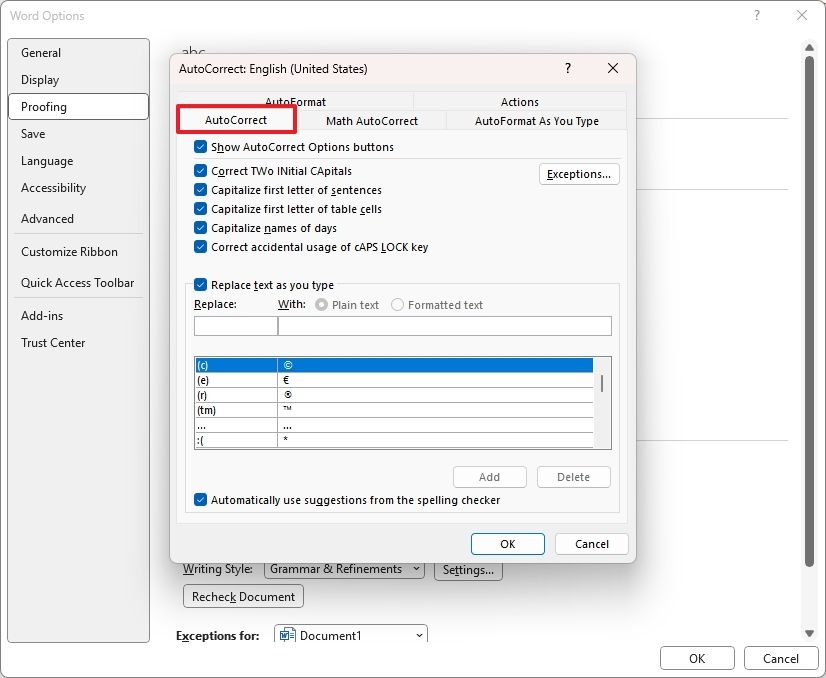This screenshot has width=826, height=678.
Task: Click the Document1 document icon in Exceptions for box
Action: 287,634
